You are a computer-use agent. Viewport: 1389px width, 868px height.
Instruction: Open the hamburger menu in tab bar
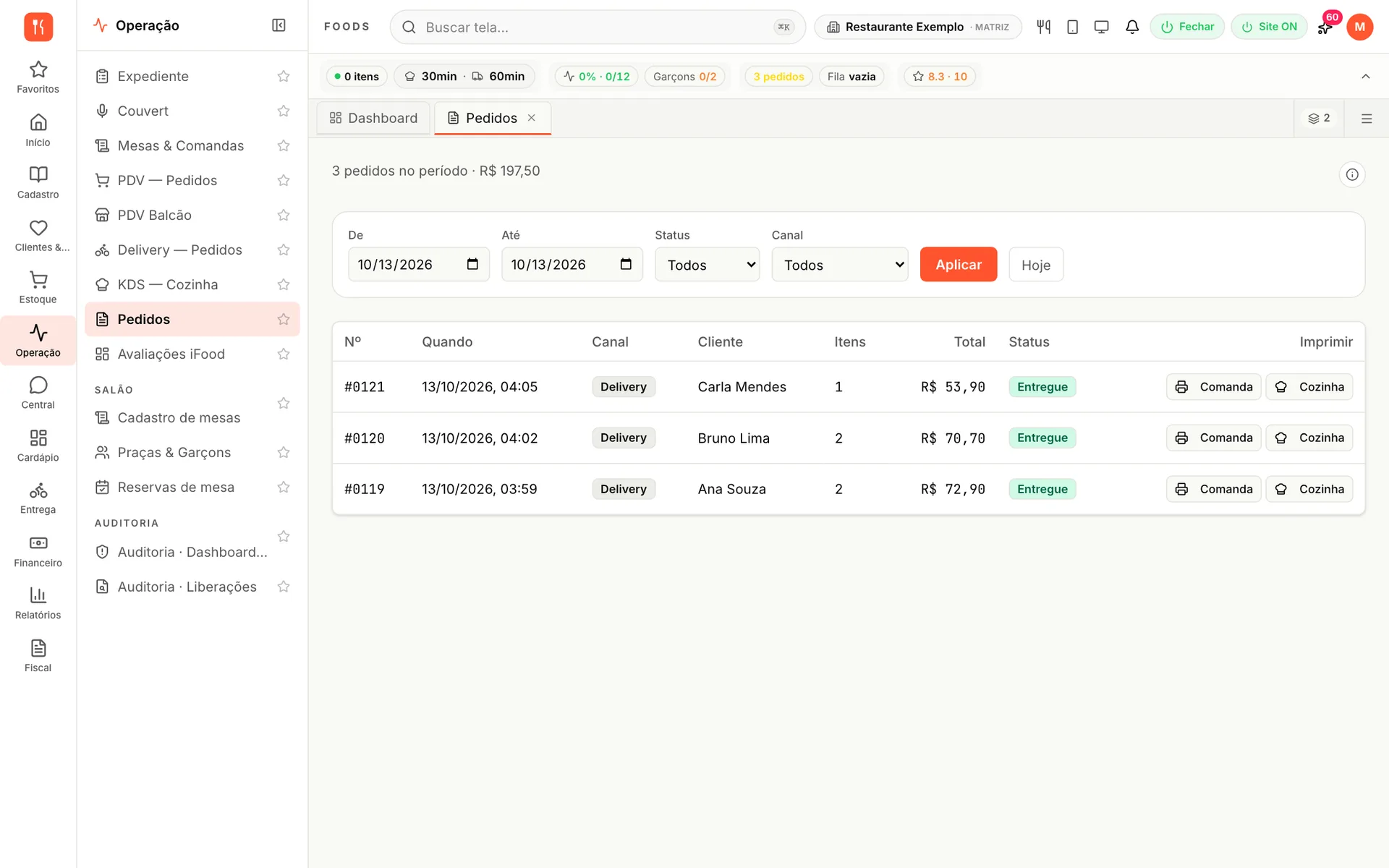click(1366, 119)
